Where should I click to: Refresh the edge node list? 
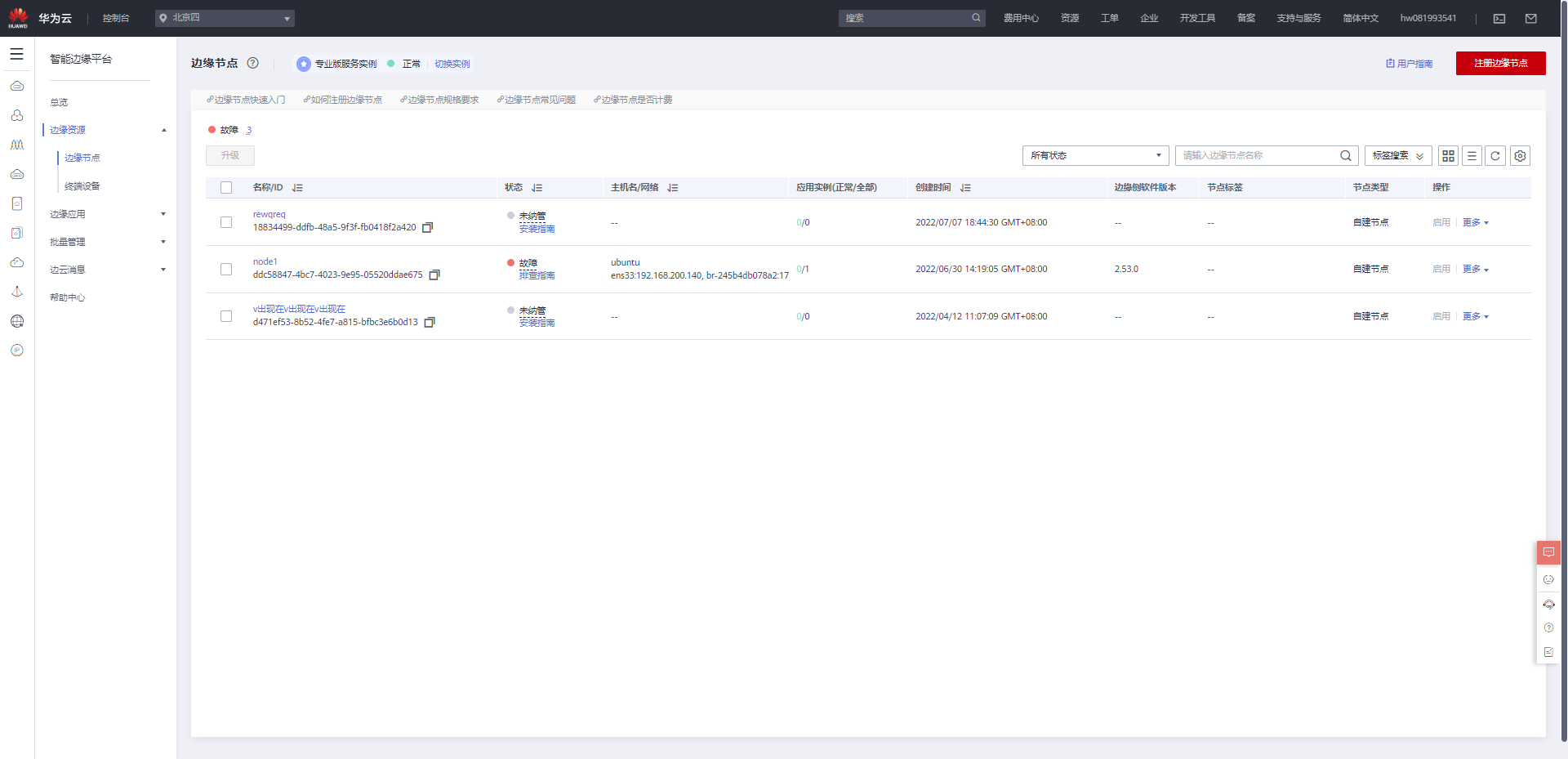coord(1495,156)
